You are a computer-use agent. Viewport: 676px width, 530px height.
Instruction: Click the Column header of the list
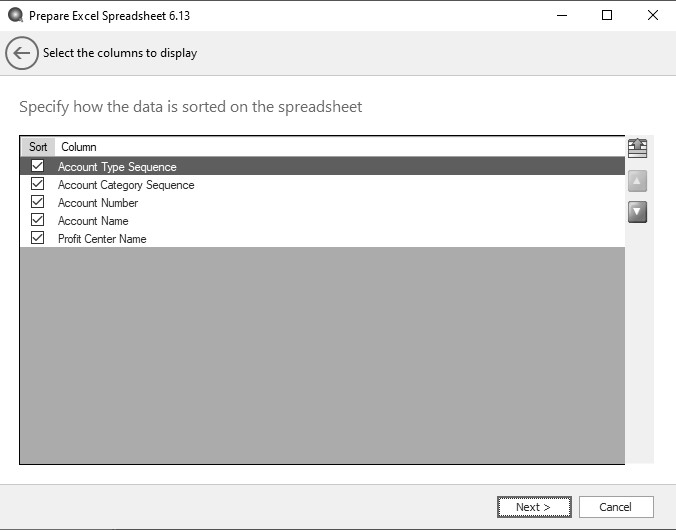point(79,147)
